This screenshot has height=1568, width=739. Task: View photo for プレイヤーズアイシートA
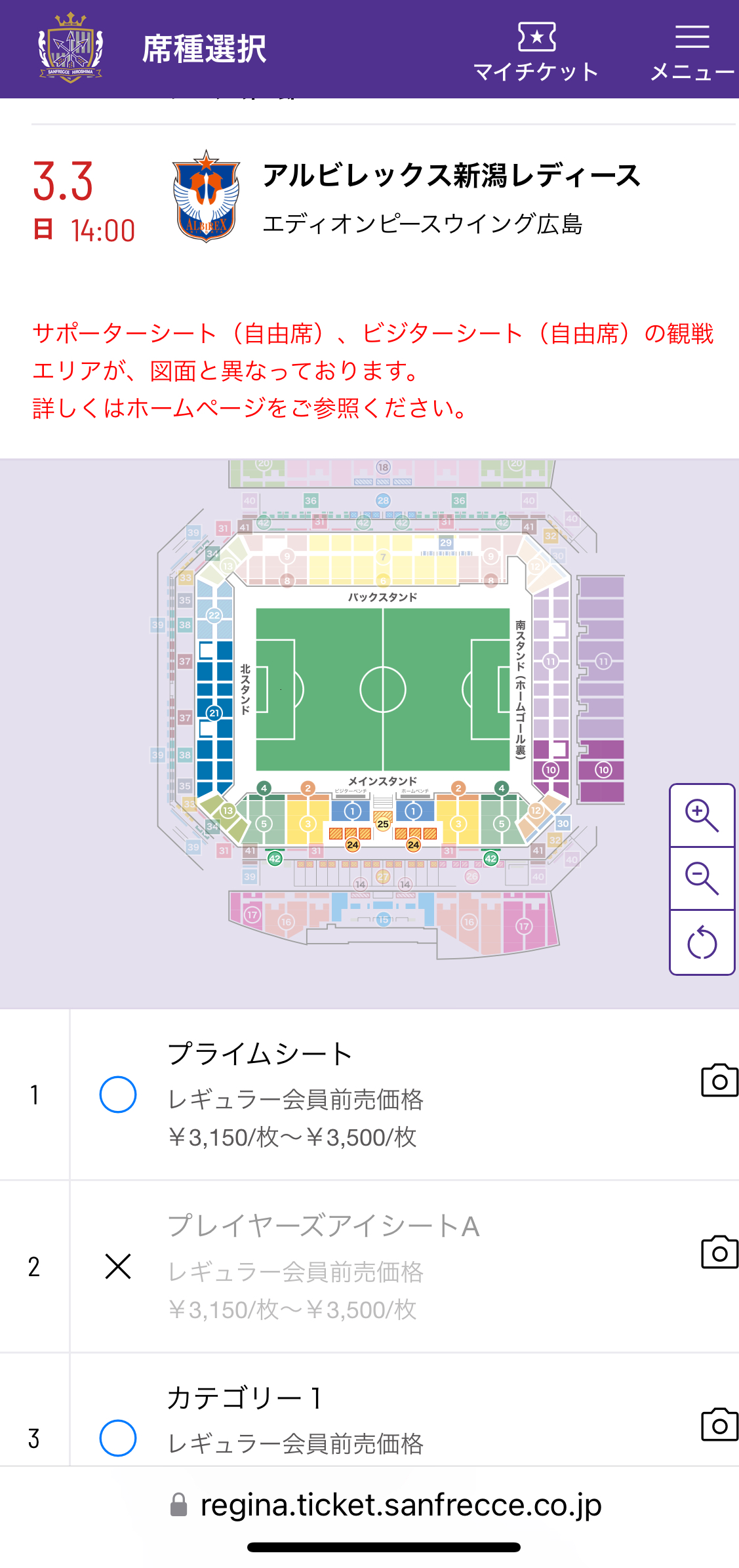pyautogui.click(x=719, y=1252)
